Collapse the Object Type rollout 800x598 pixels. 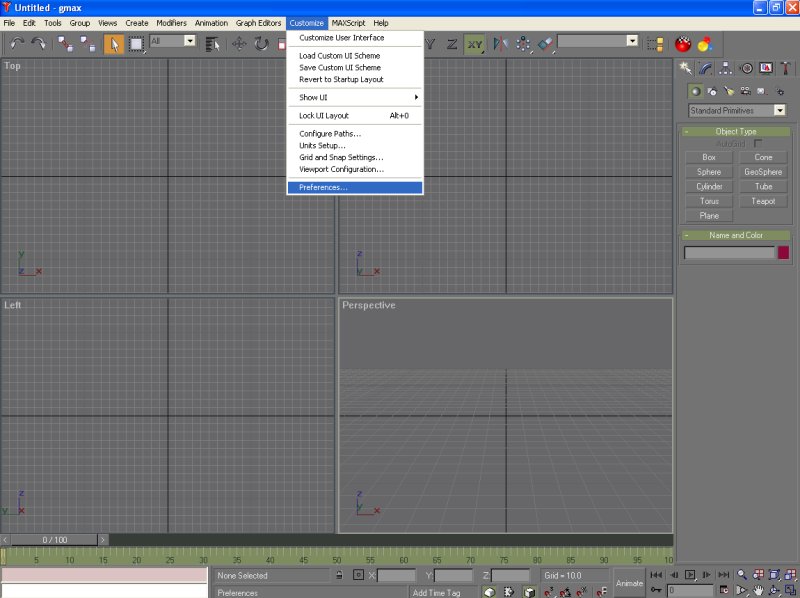736,131
